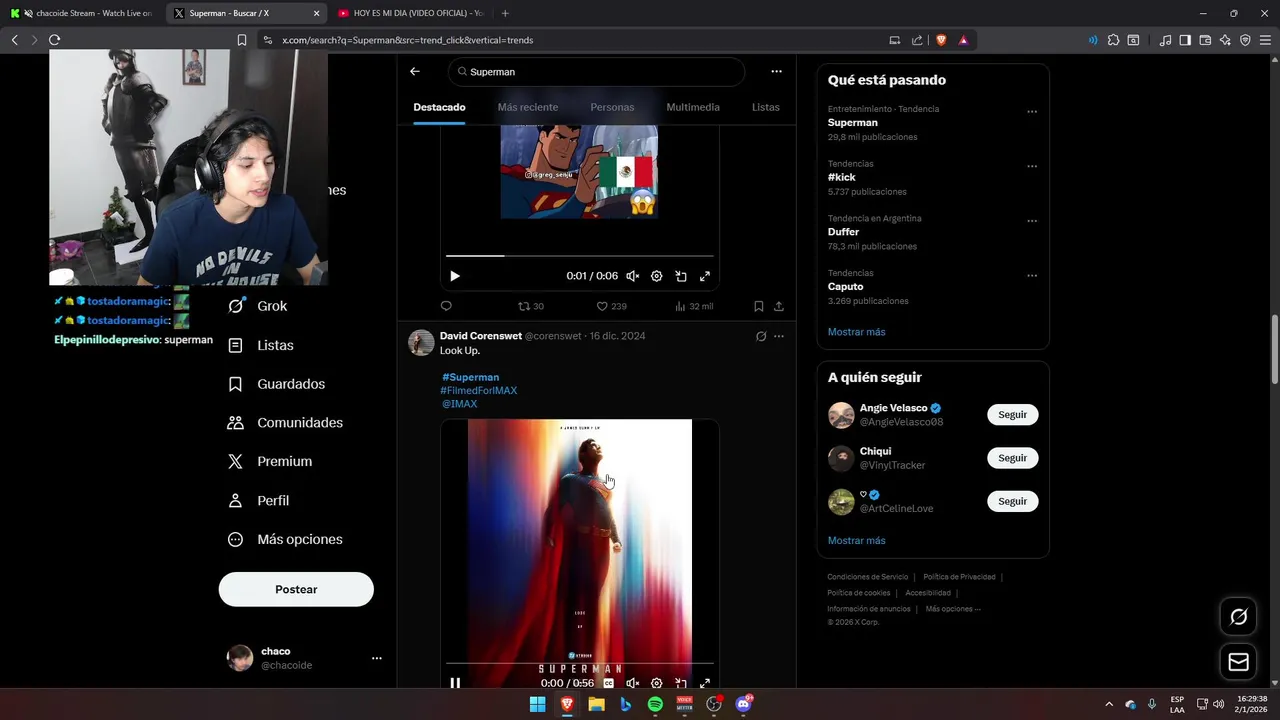Open search options three-dot menu beside search box
The image size is (1280, 720).
click(776, 72)
